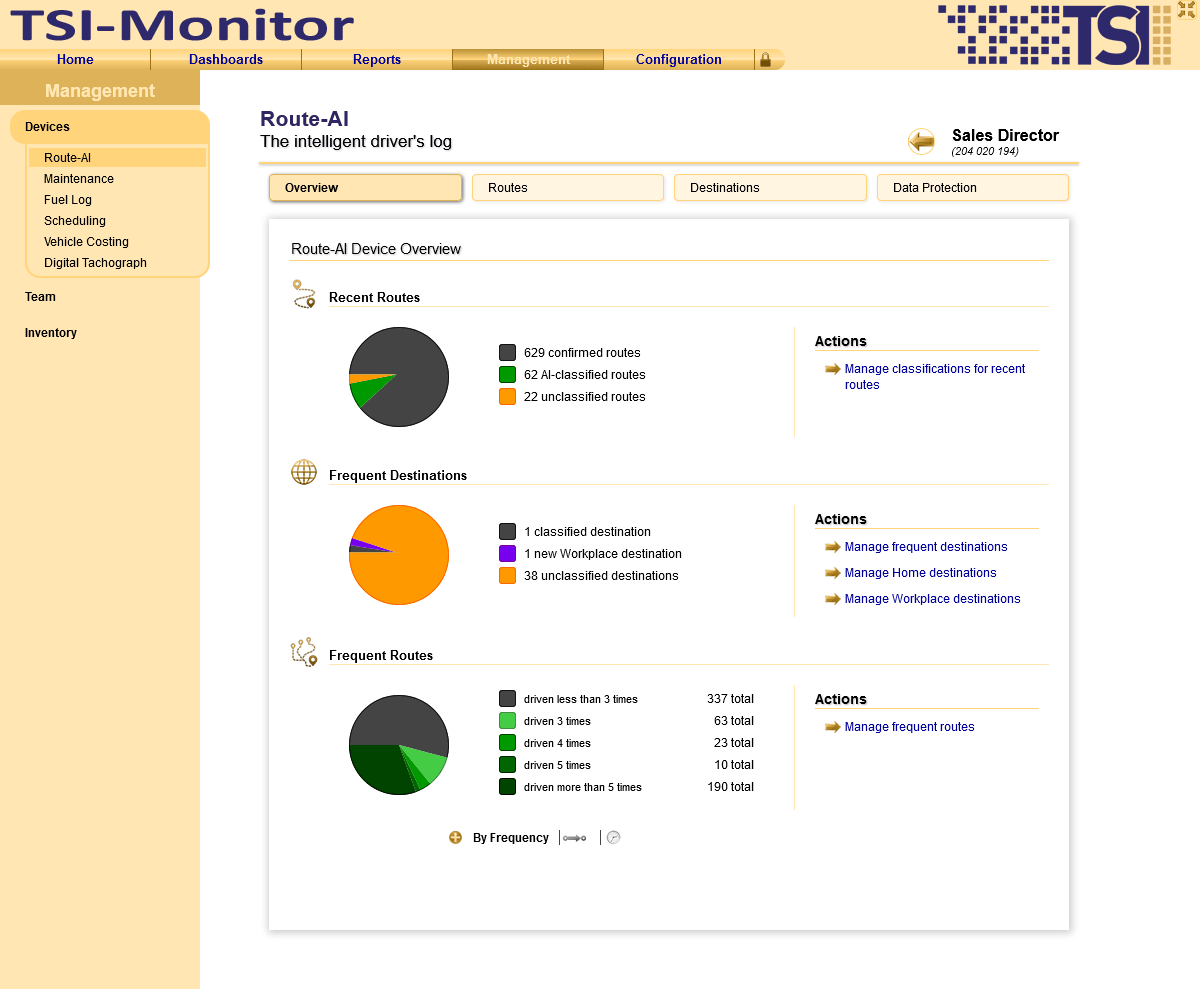
Task: Open Fuel Log in the sidebar
Action: point(68,200)
